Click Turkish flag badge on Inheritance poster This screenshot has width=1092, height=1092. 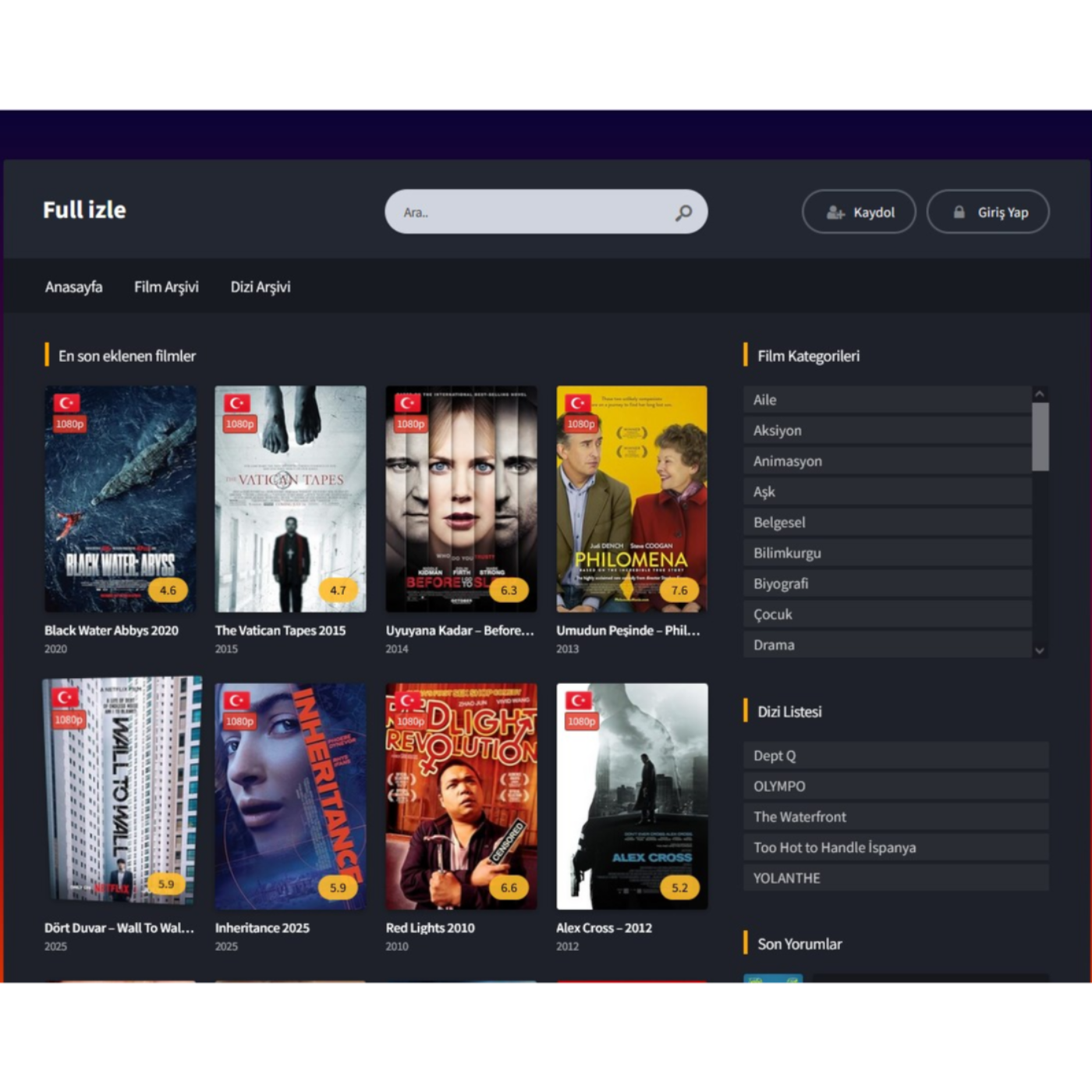click(237, 700)
